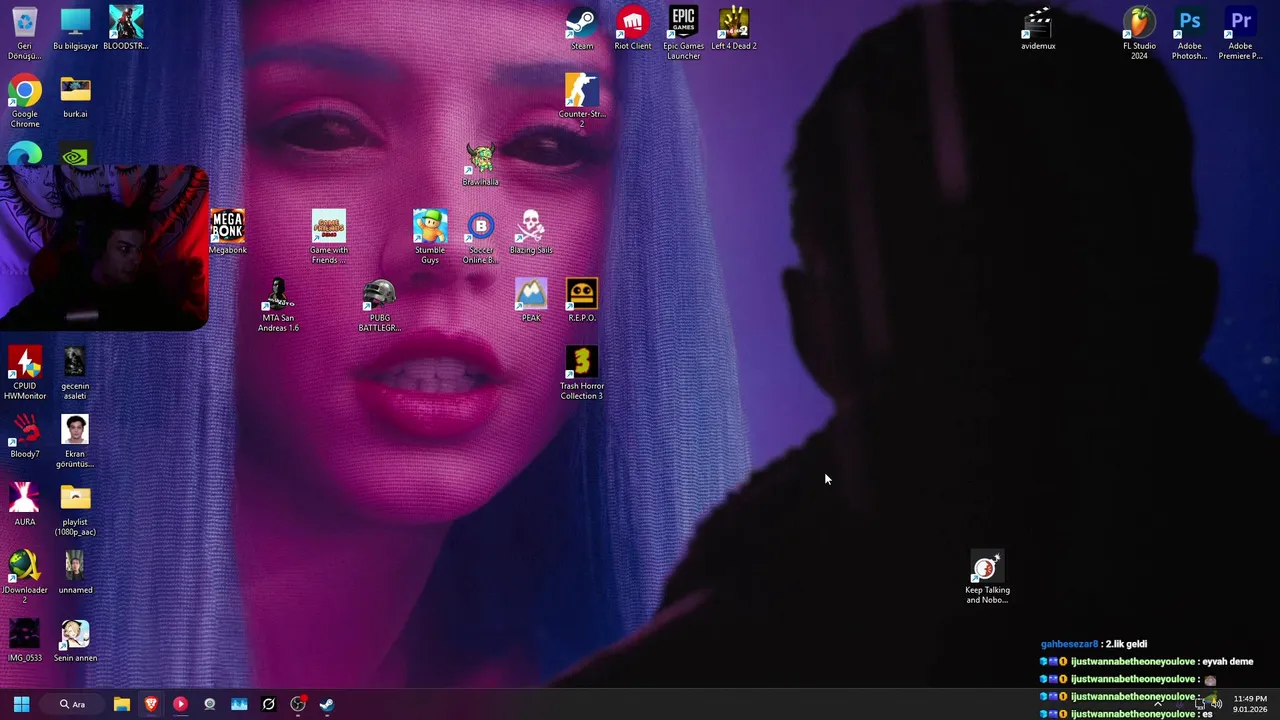
Task: Open the avidemux shortcut
Action: 1038,28
